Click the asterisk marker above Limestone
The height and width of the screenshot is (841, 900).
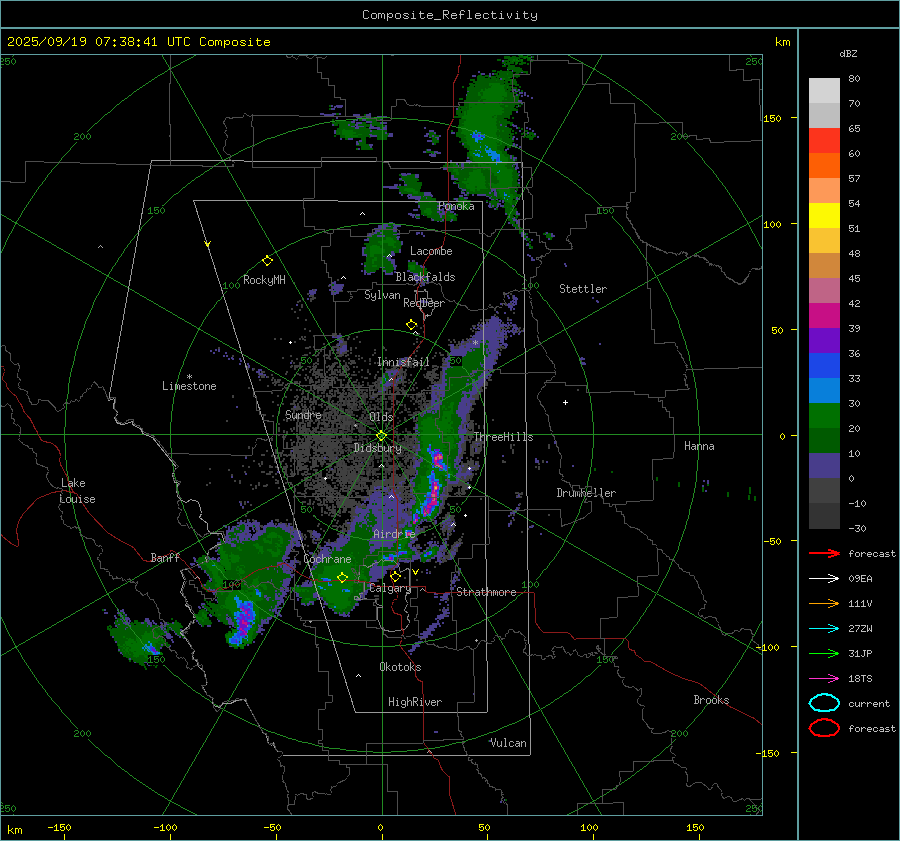[x=189, y=376]
